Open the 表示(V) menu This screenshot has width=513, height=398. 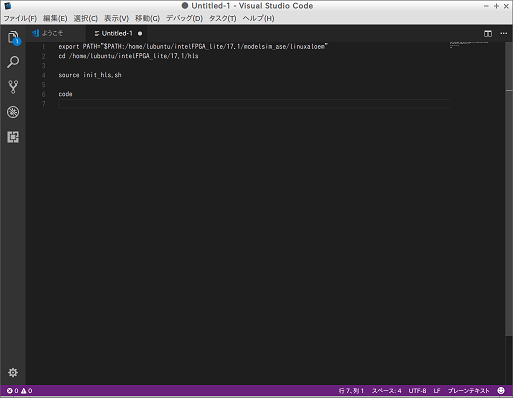116,18
